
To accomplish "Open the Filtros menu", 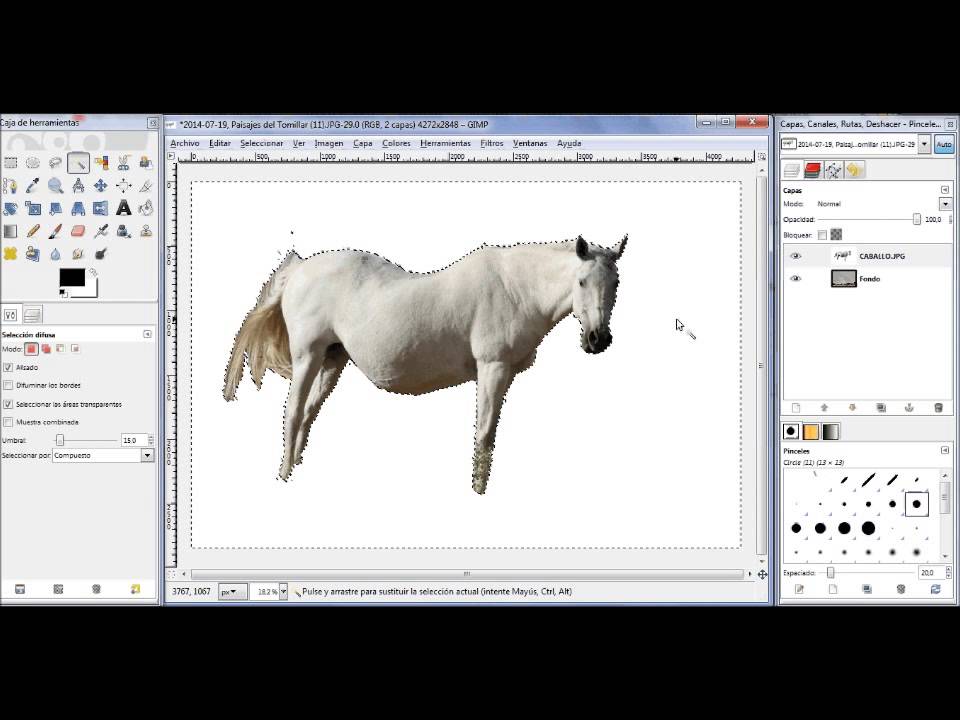I will point(492,143).
